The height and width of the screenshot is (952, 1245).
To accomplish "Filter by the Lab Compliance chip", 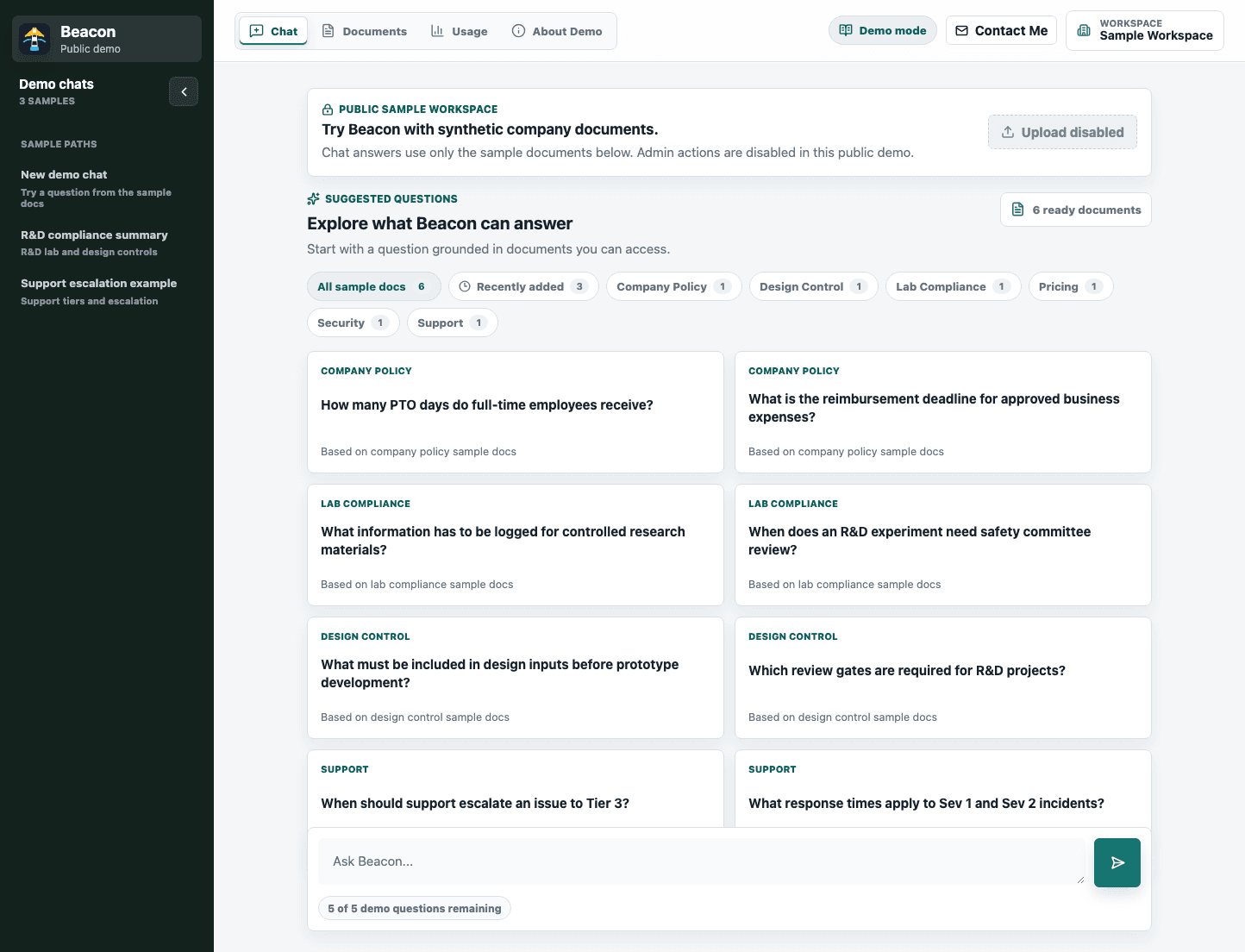I will pos(954,286).
